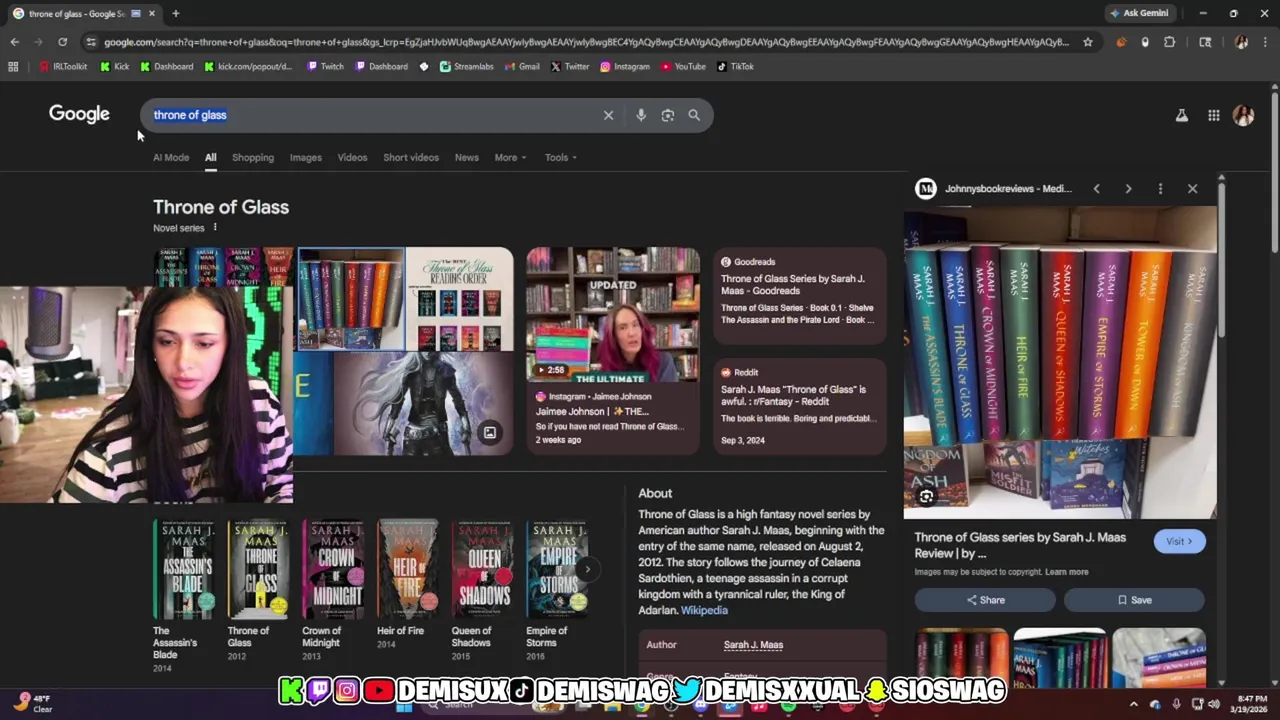Viewport: 1280px width, 720px height.
Task: Open the Twitch bookmark
Action: pyautogui.click(x=325, y=67)
